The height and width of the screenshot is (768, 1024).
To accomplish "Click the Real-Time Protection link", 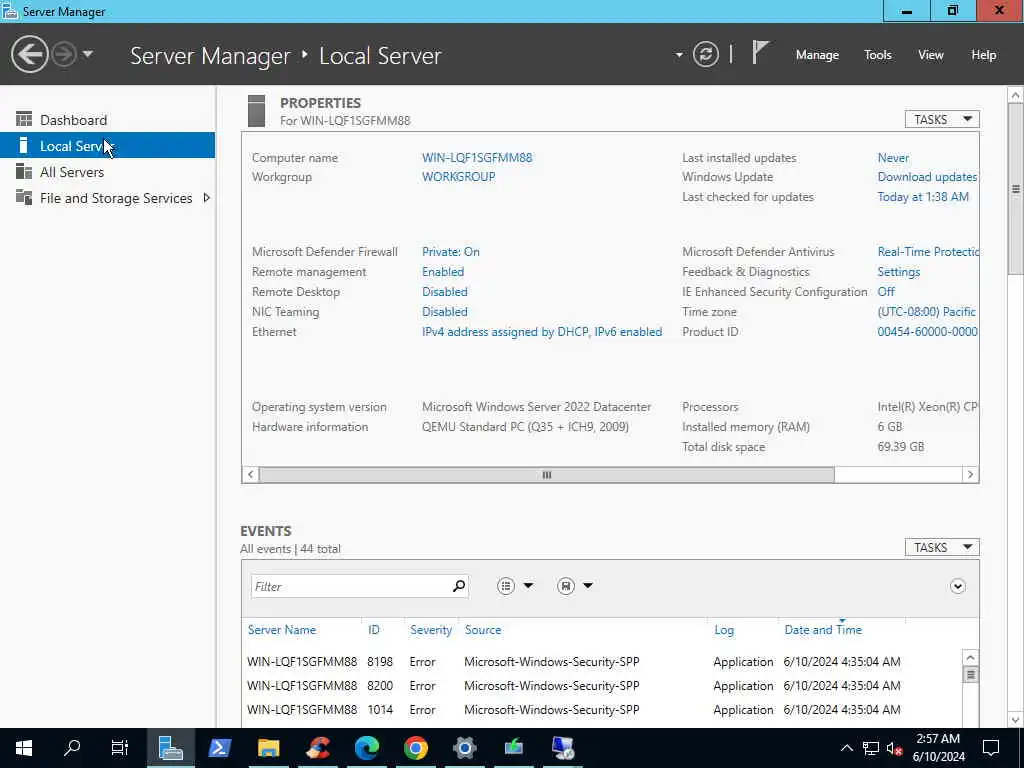I will click(928, 251).
